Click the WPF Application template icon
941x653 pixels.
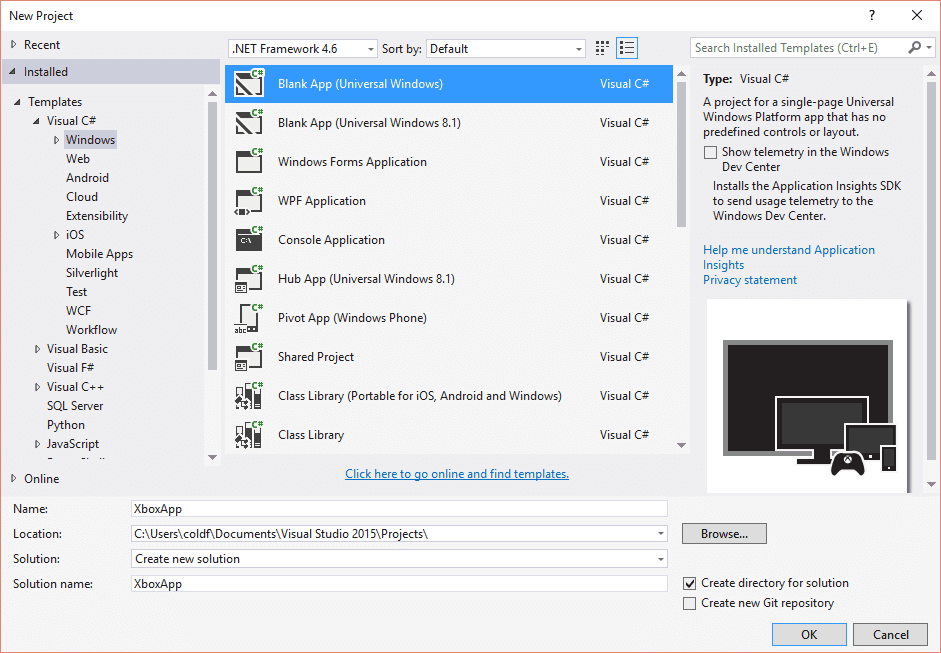pos(249,200)
